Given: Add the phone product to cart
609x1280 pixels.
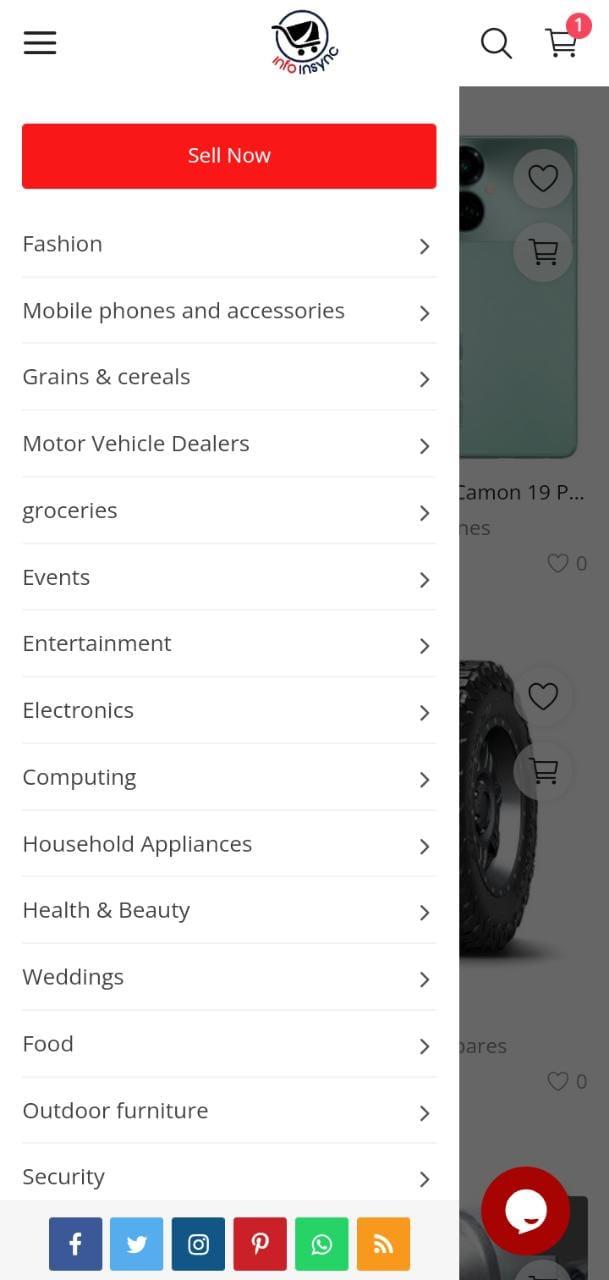Looking at the screenshot, I should [x=543, y=252].
